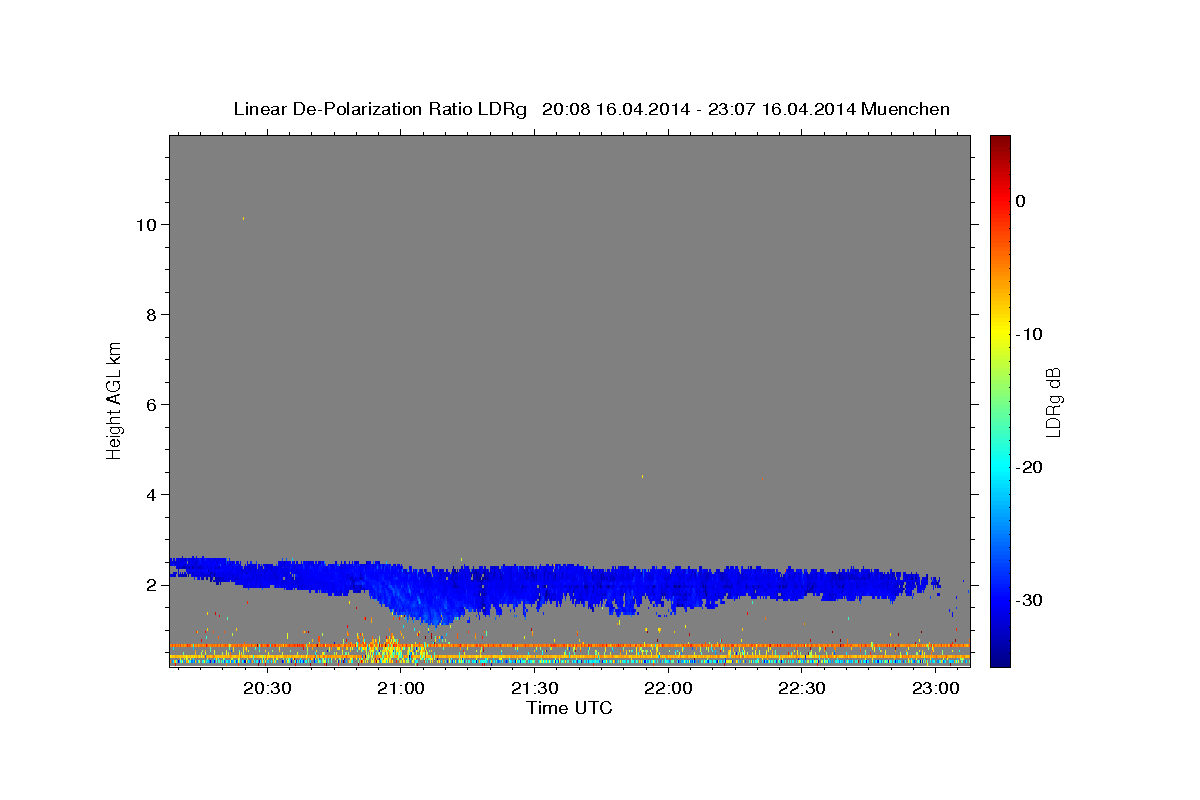1200x800 pixels.
Task: Click the '21:00' time tick label
Action: click(401, 688)
